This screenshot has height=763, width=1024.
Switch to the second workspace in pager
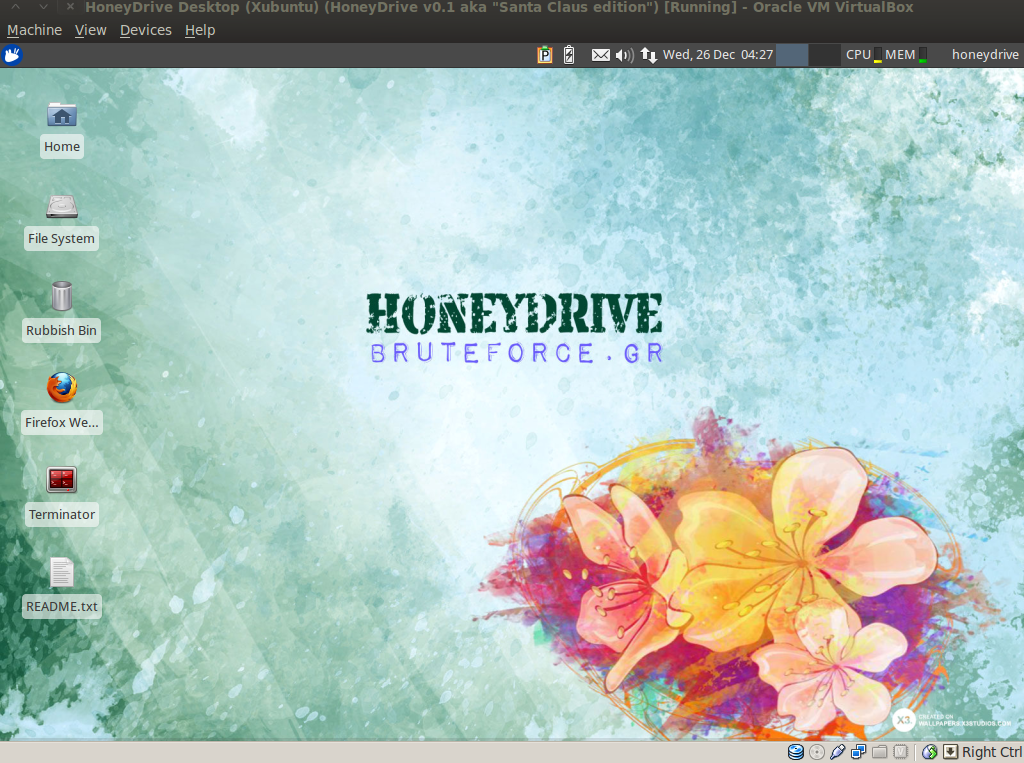point(824,55)
